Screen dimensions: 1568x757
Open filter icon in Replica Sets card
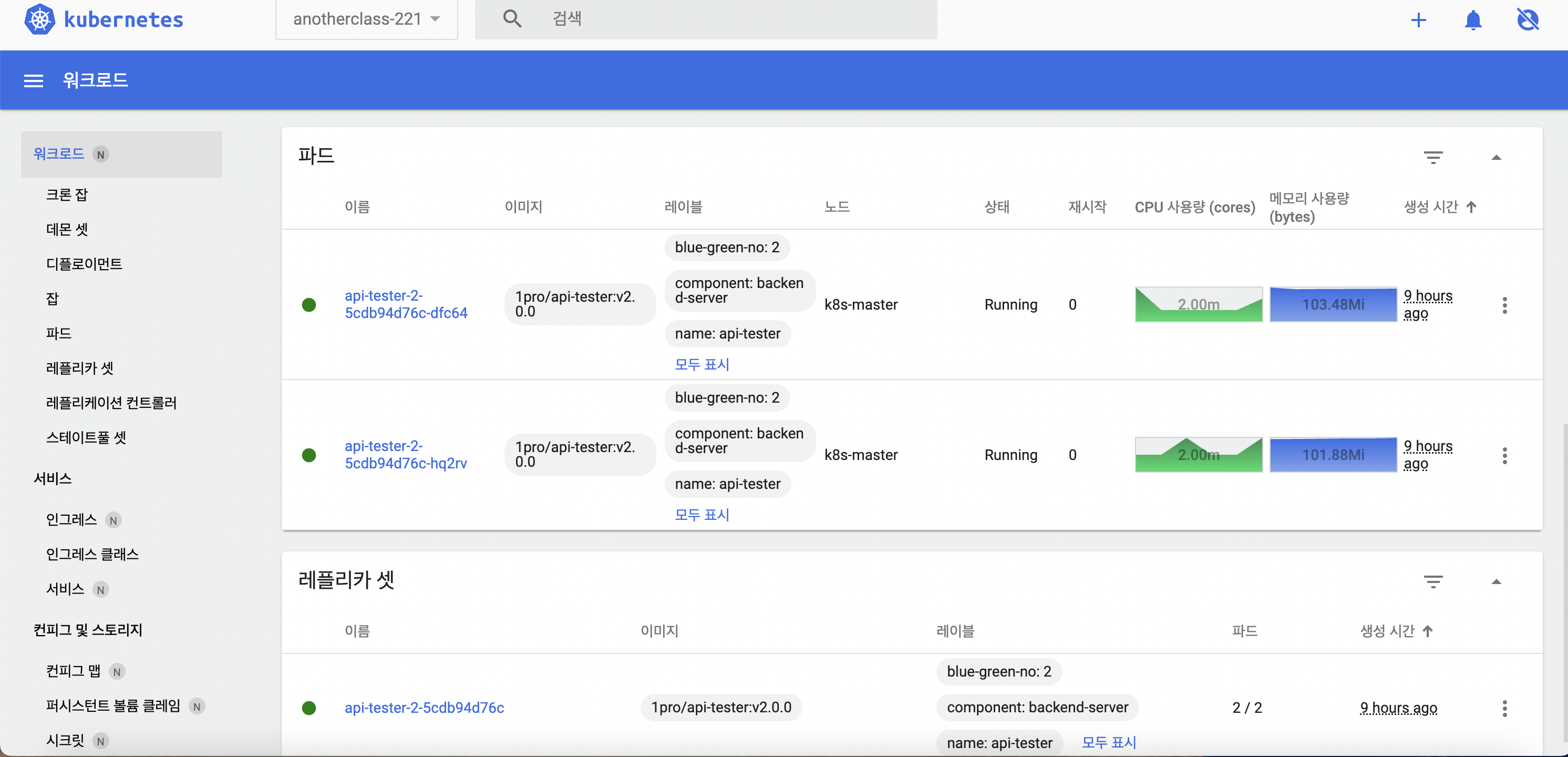click(1433, 581)
